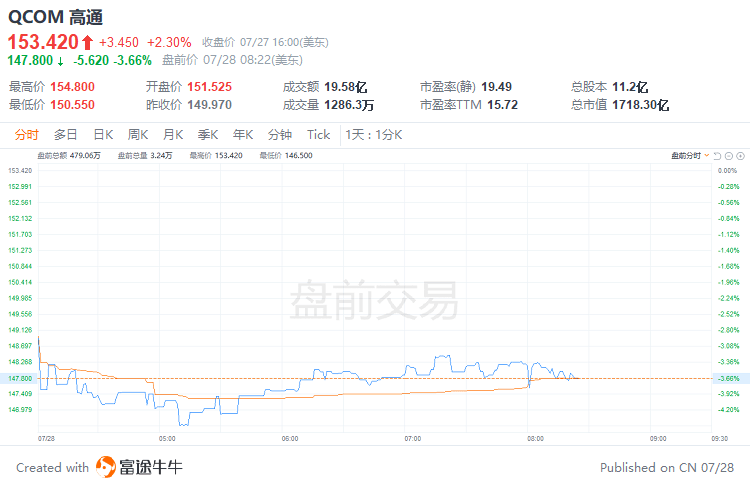Switch to the 日K tab
The width and height of the screenshot is (750, 488).
(103, 135)
